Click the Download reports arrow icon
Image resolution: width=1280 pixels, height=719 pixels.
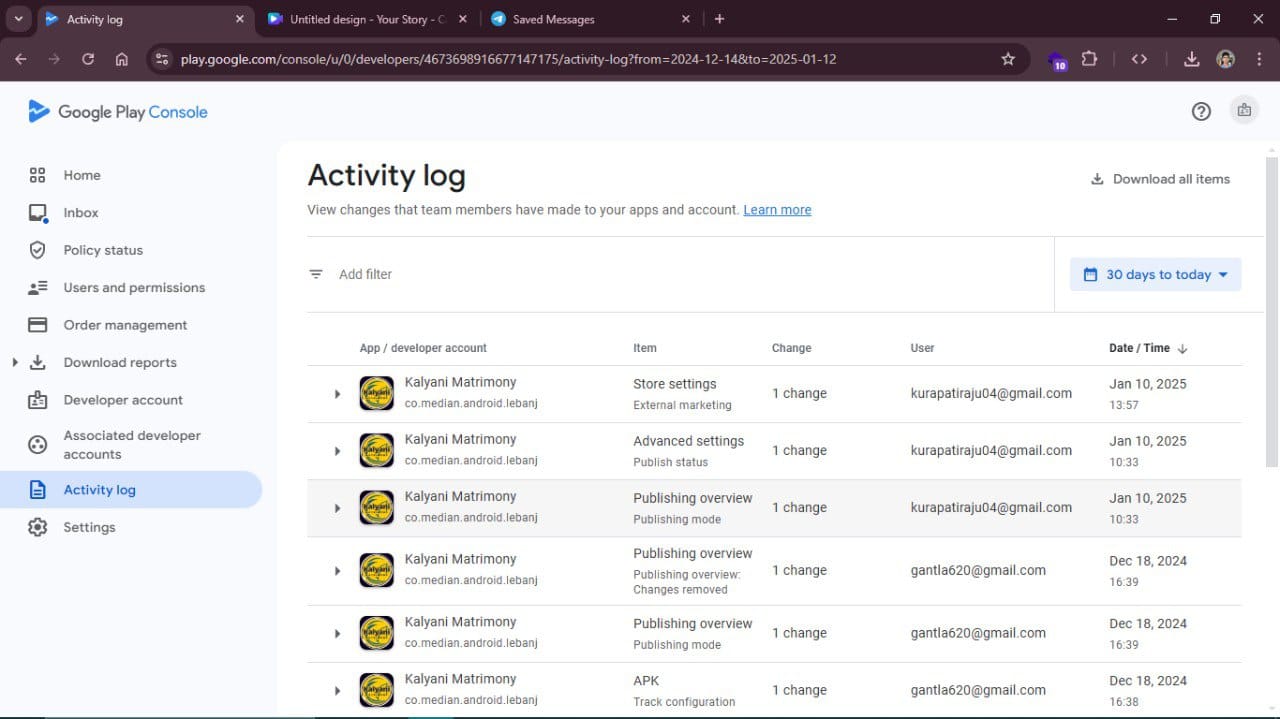pyautogui.click(x=38, y=363)
